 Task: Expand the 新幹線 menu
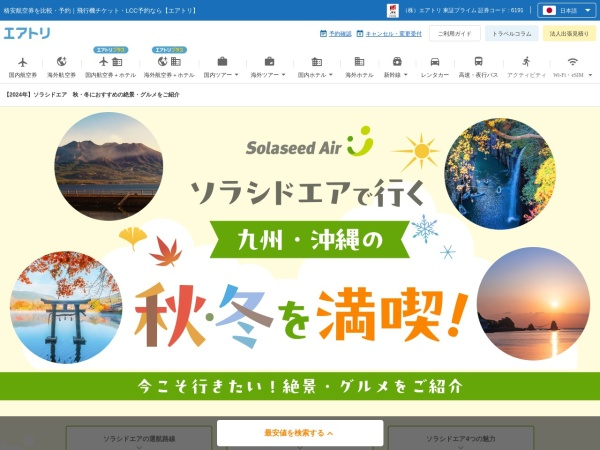point(406,75)
